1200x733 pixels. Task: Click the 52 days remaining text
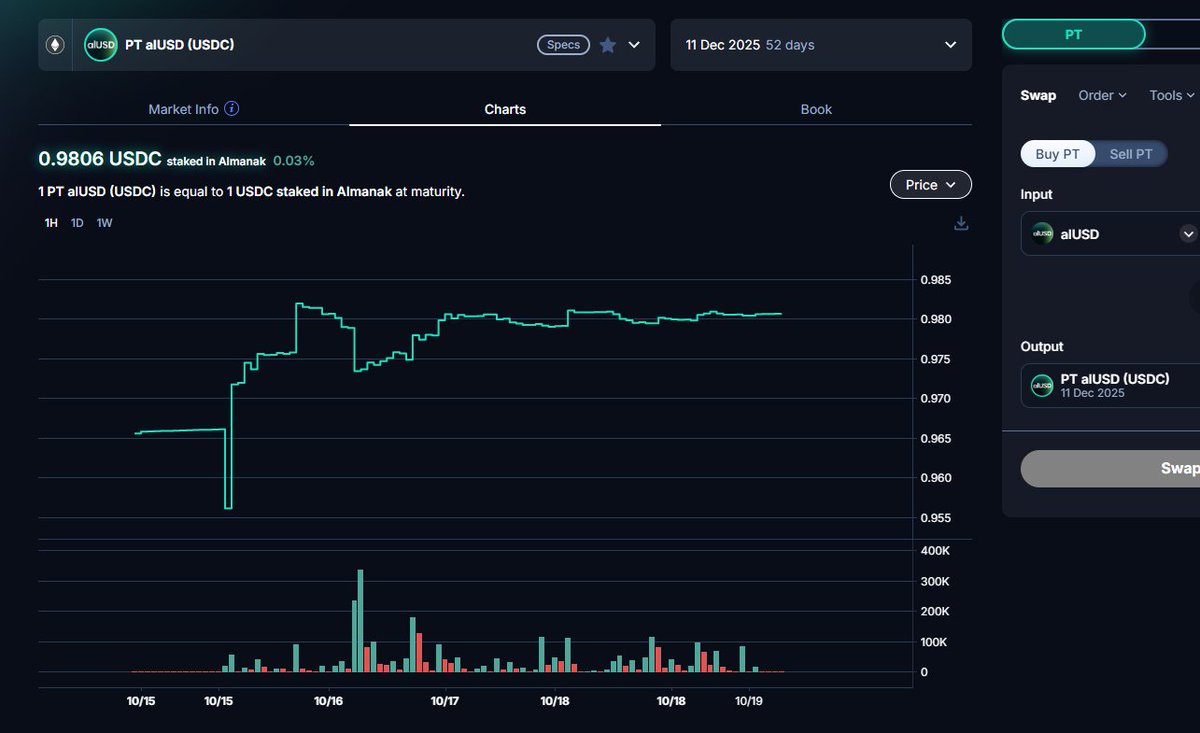pyautogui.click(x=789, y=45)
